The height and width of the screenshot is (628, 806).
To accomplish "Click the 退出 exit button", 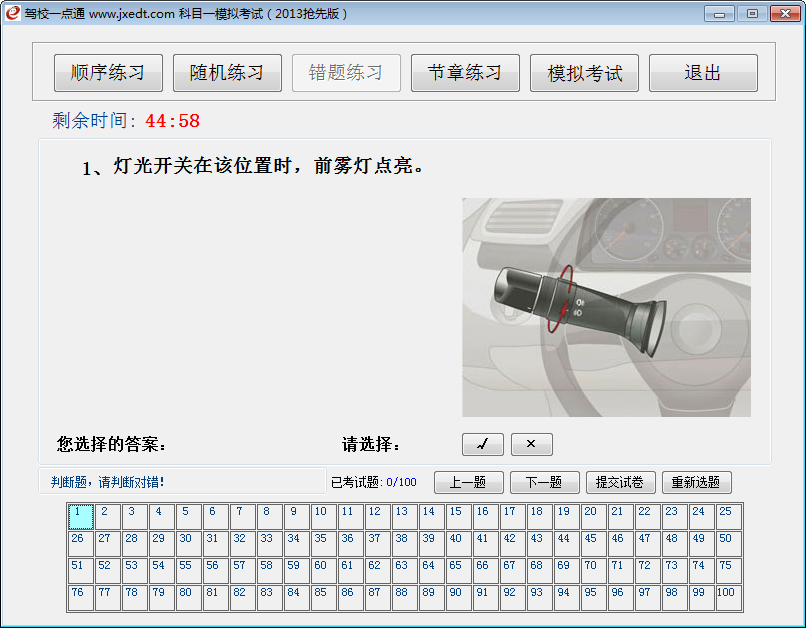I will [703, 72].
